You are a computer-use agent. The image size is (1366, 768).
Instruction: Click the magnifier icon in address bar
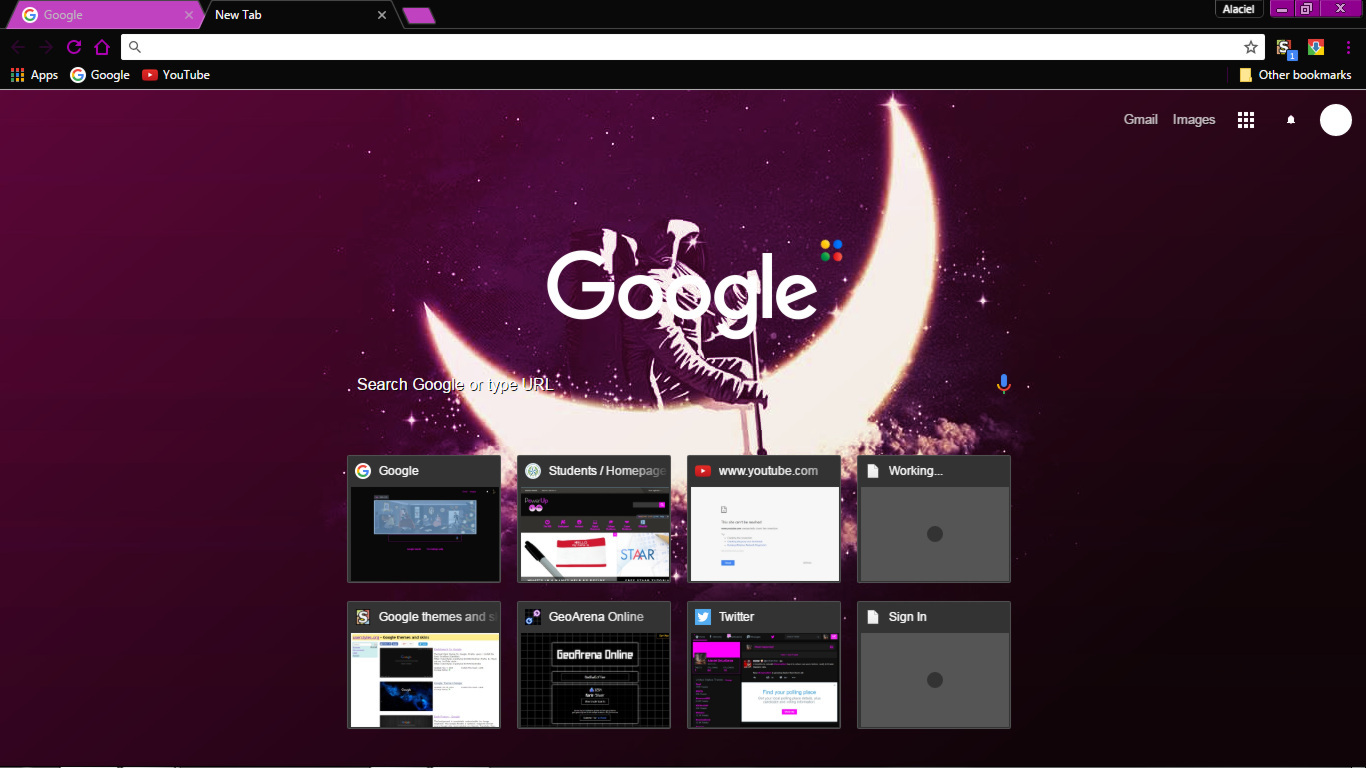point(135,47)
